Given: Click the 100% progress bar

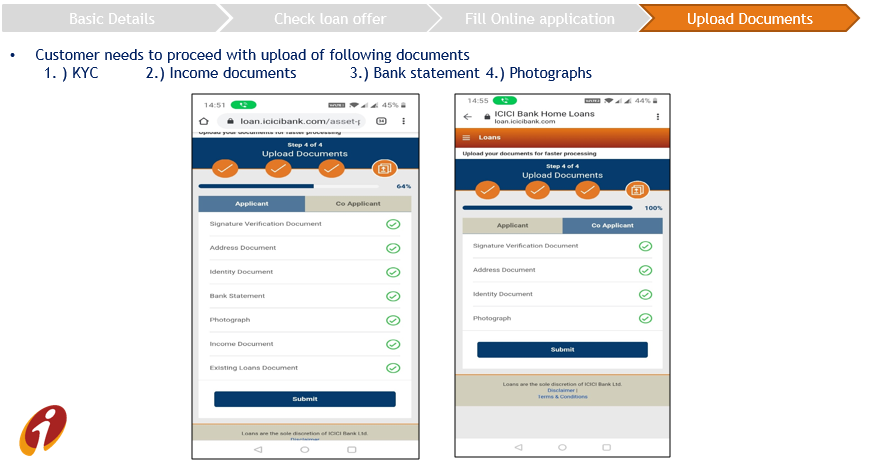Looking at the screenshot, I should (x=548, y=208).
